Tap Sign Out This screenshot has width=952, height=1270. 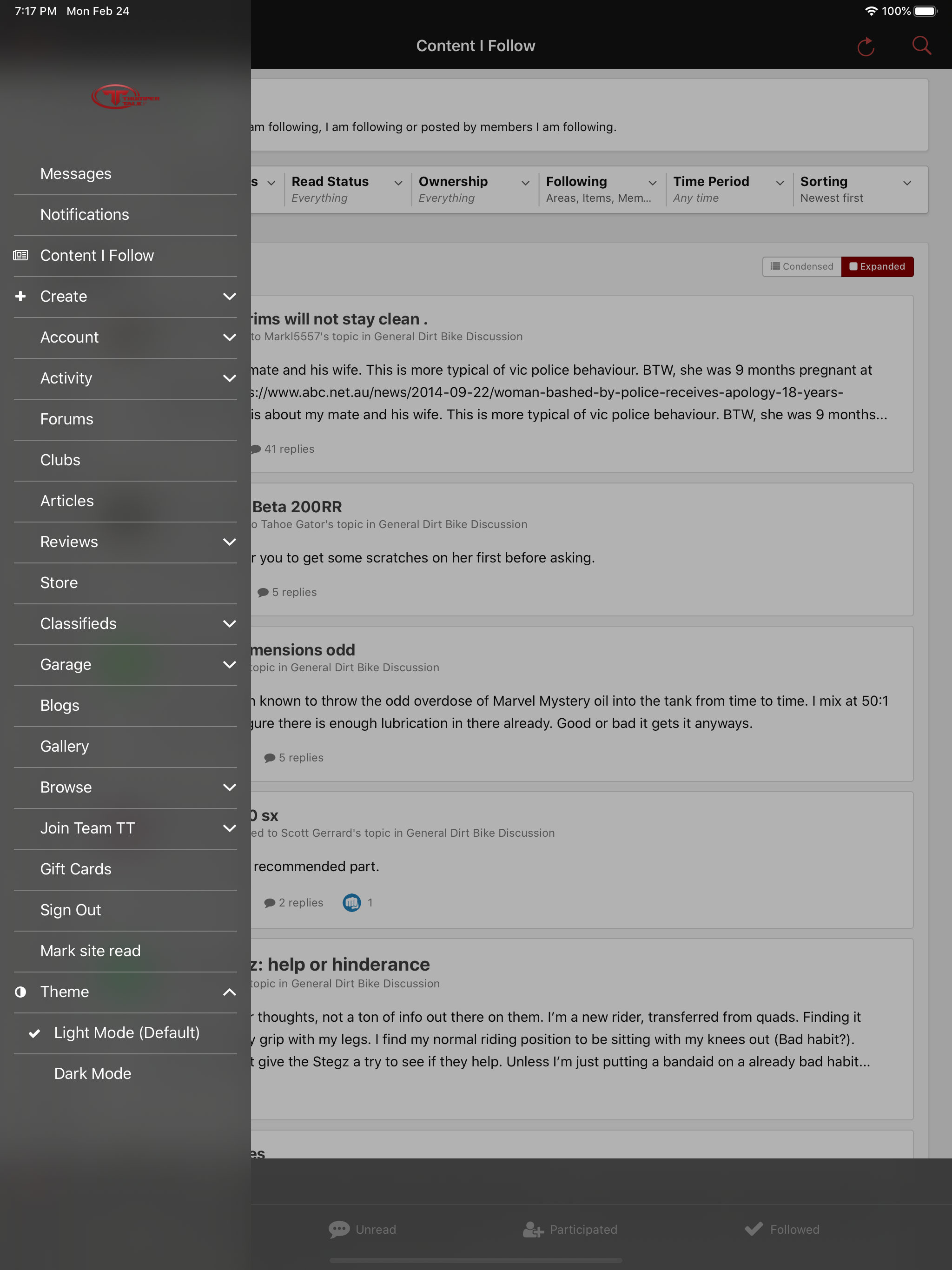point(125,910)
